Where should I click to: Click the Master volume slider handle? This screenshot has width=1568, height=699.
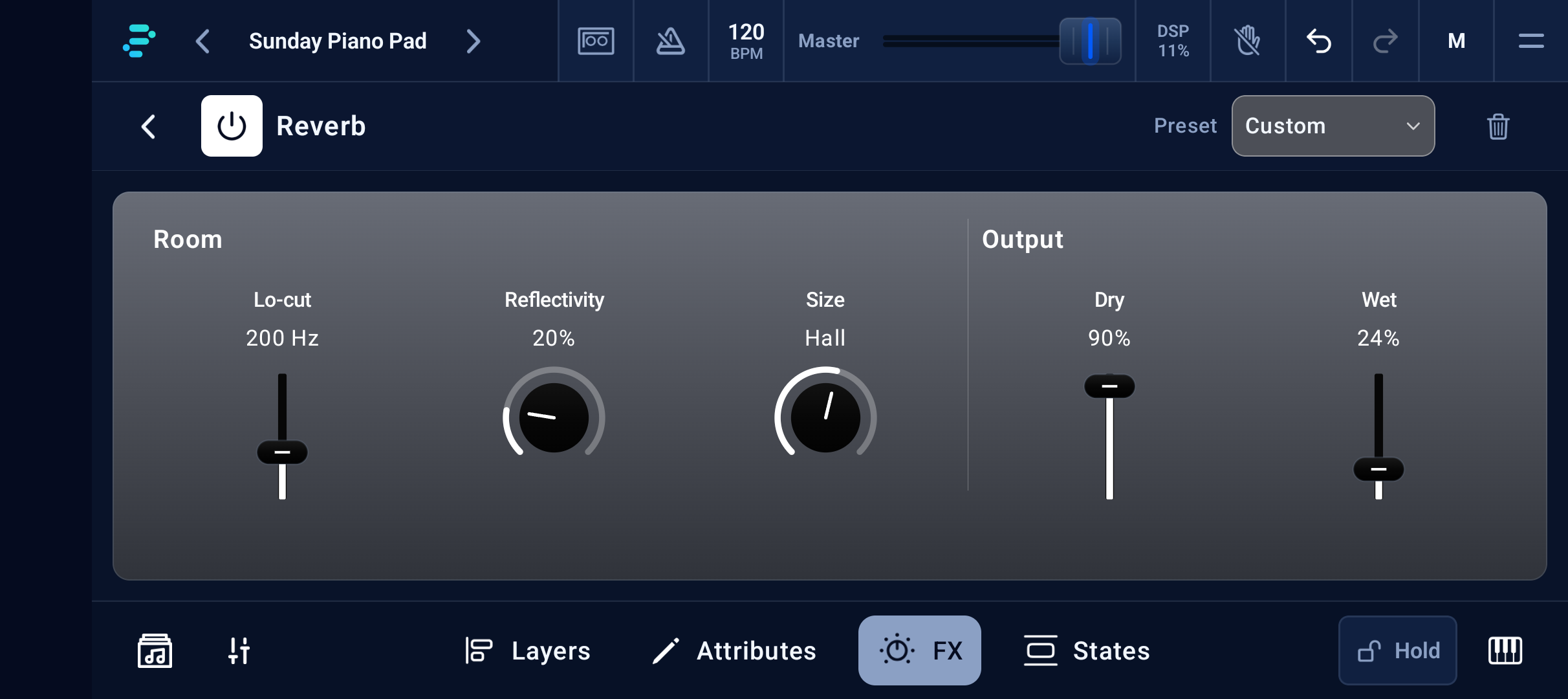pos(1090,41)
